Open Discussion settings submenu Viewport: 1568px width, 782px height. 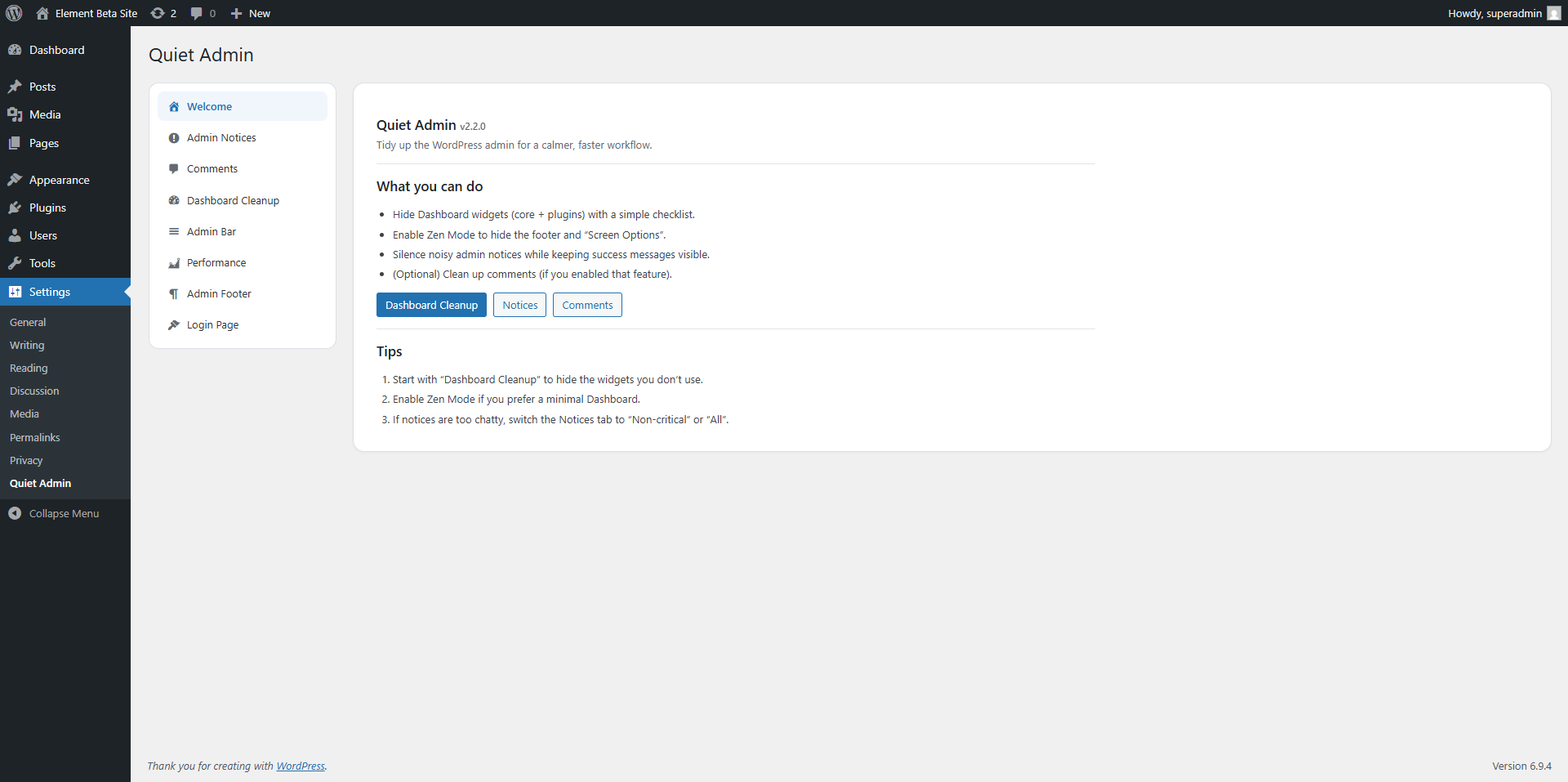point(65,391)
